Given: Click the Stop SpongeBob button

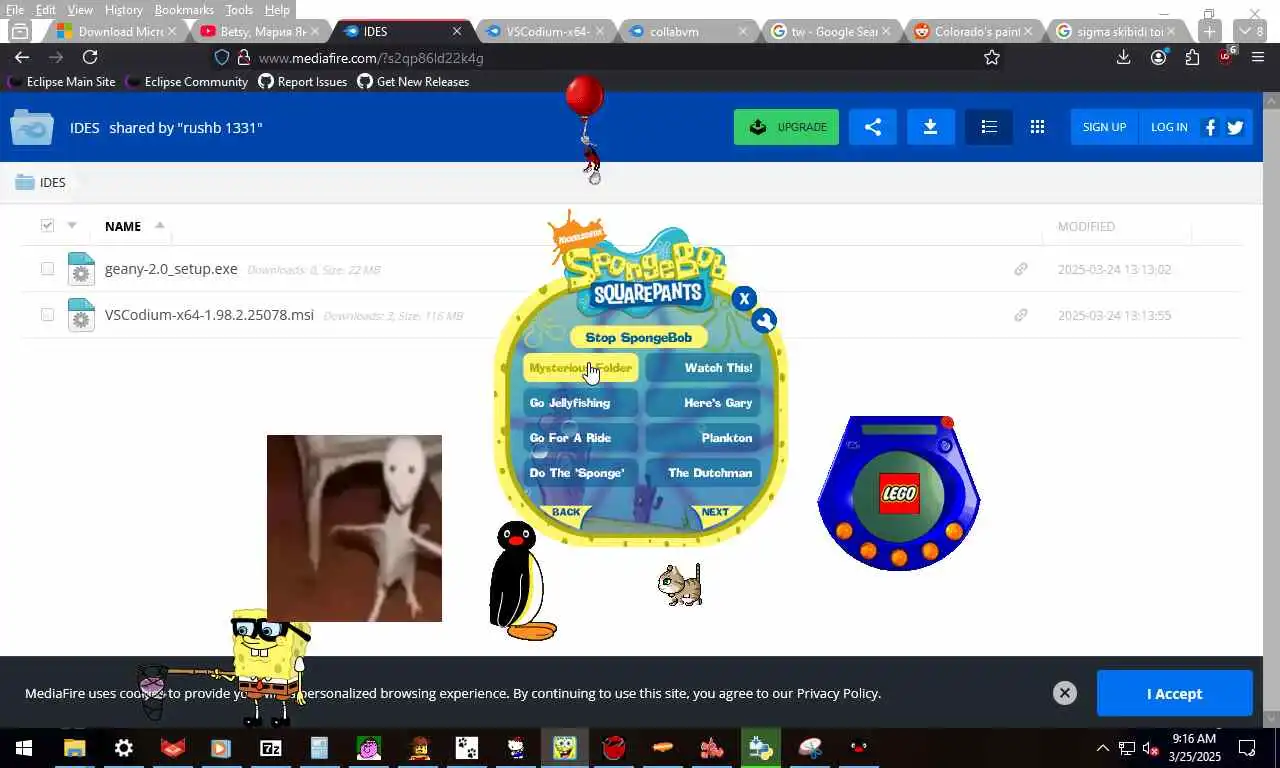Looking at the screenshot, I should [x=638, y=337].
